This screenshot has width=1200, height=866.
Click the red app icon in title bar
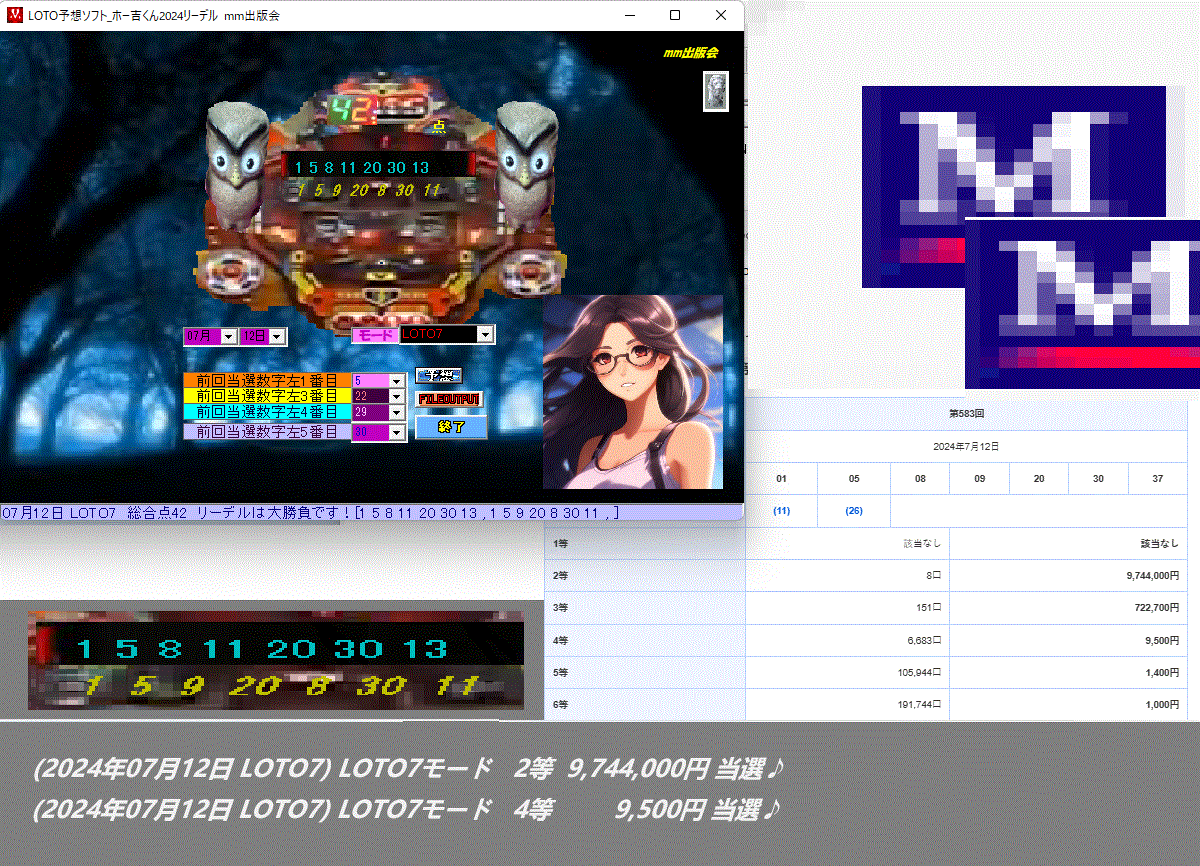(x=15, y=15)
